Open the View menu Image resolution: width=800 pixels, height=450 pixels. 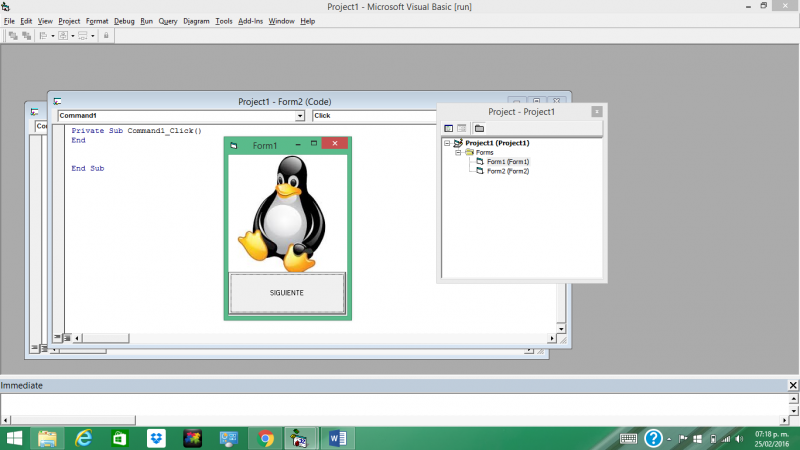[45, 21]
